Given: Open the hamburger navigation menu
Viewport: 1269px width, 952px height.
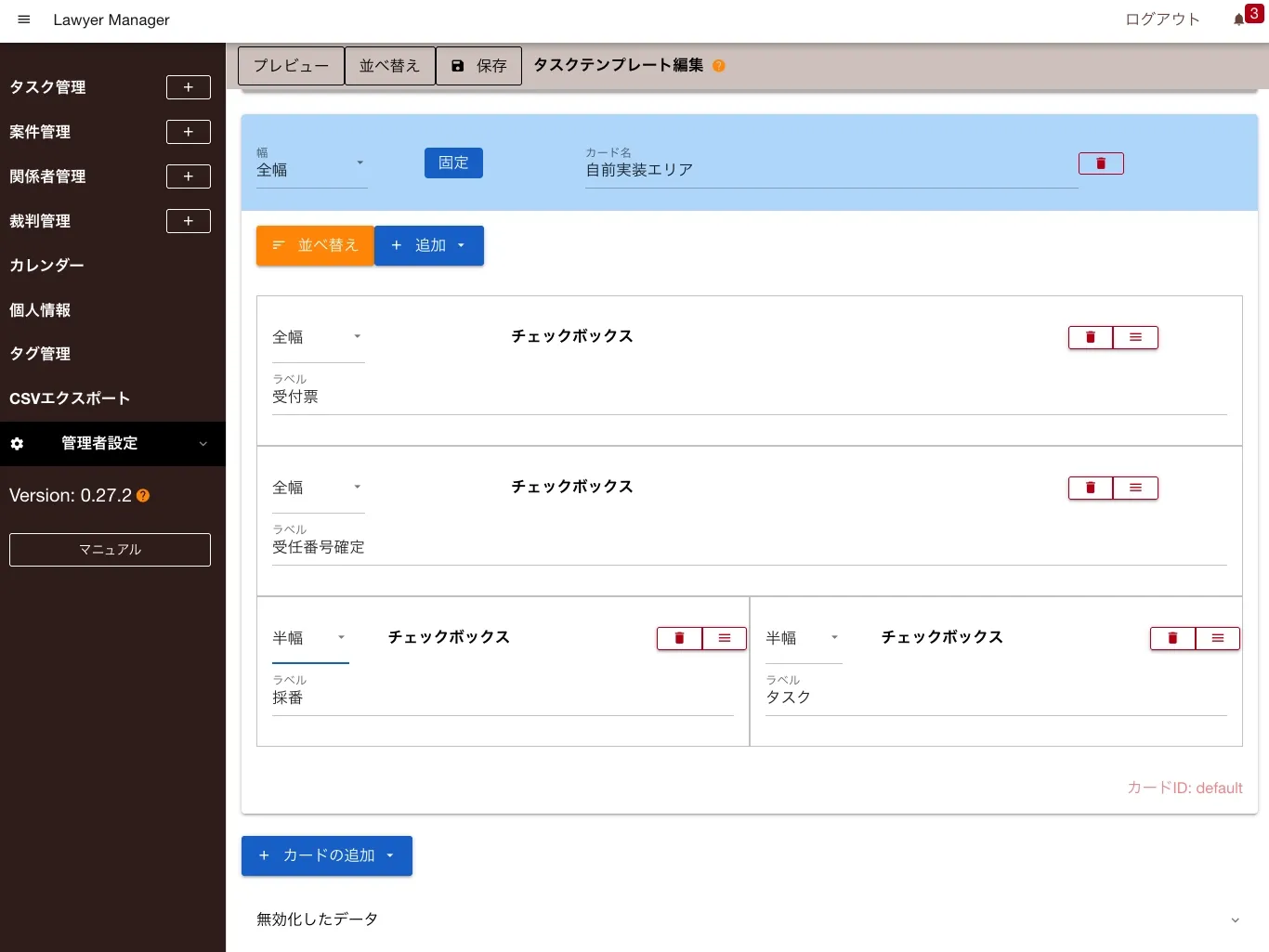Looking at the screenshot, I should [x=24, y=20].
